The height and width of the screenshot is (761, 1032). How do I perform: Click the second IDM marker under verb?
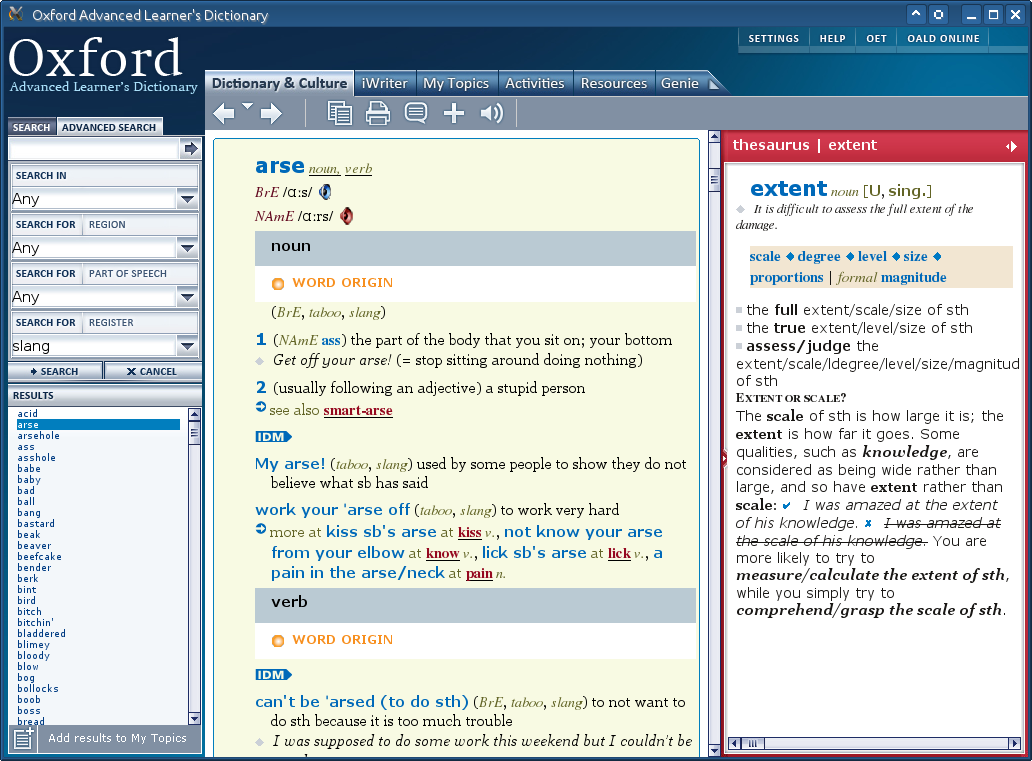pyautogui.click(x=273, y=675)
